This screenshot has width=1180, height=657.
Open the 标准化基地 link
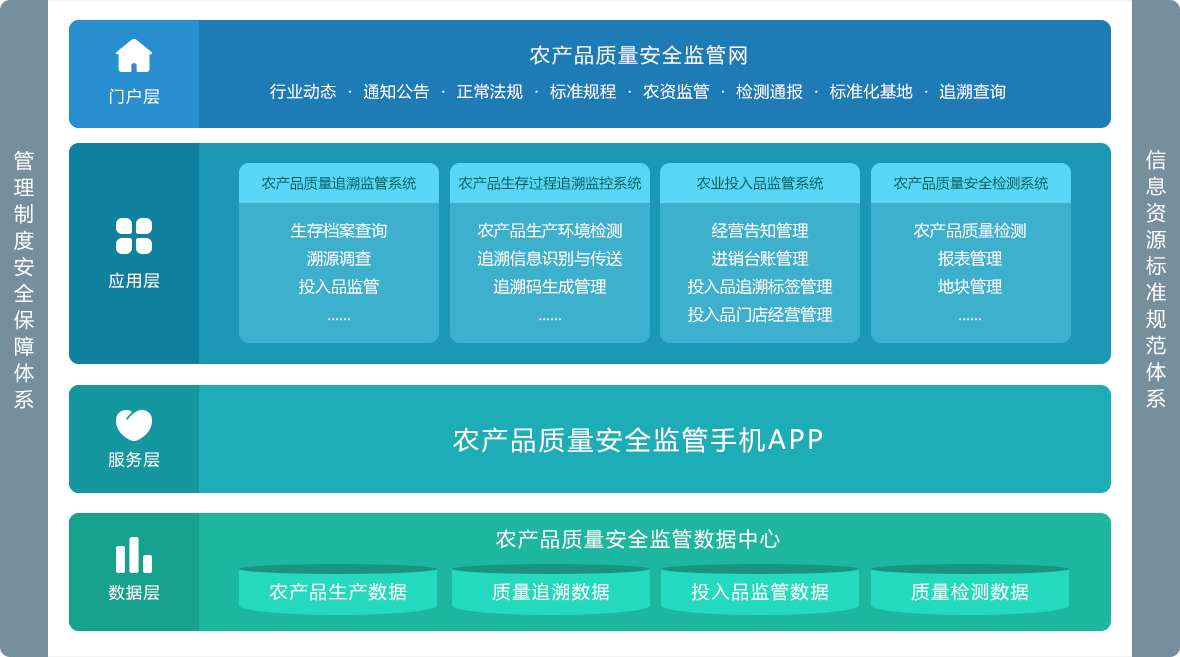pos(871,92)
